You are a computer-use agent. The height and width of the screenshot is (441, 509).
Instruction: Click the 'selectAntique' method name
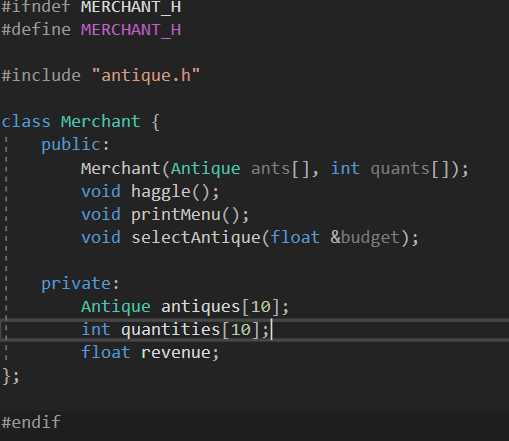tap(196, 238)
